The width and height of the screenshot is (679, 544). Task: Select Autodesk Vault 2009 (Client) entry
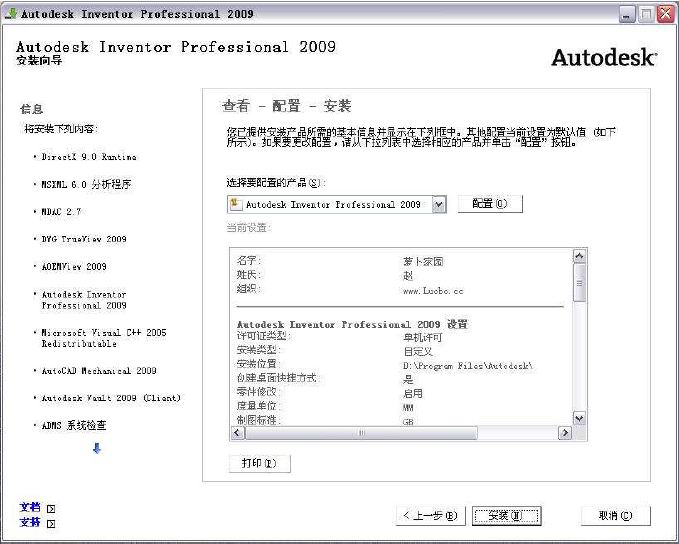111,398
